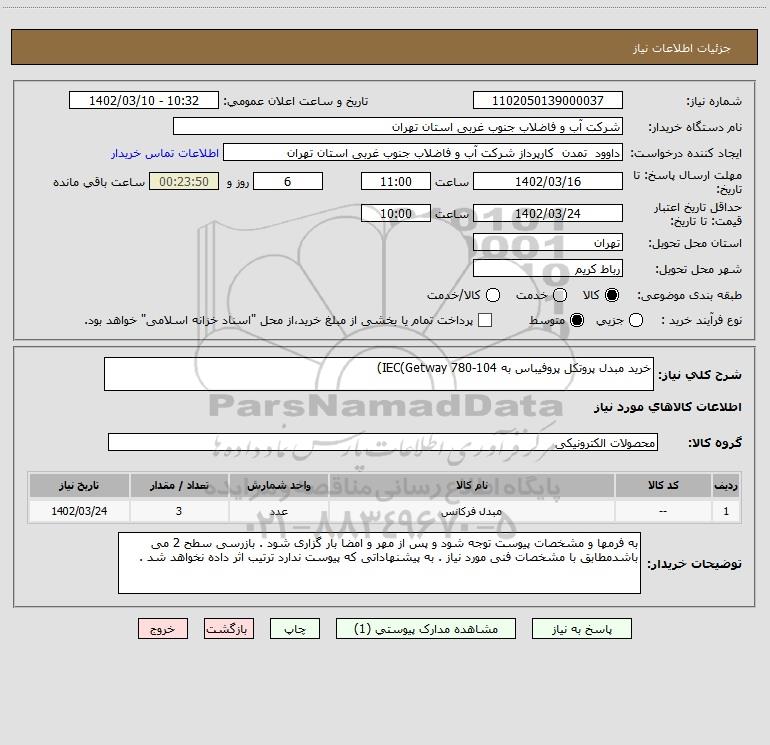Click the 'مبدل فرکانس' item name cell
The image size is (770, 745).
click(x=471, y=511)
